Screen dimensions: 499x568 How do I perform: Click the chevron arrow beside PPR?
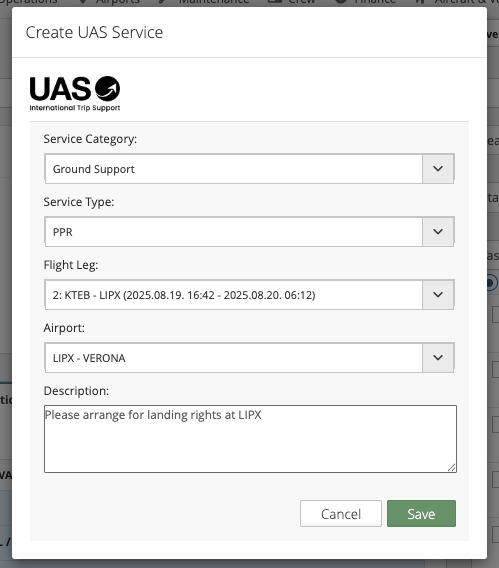[438, 232]
